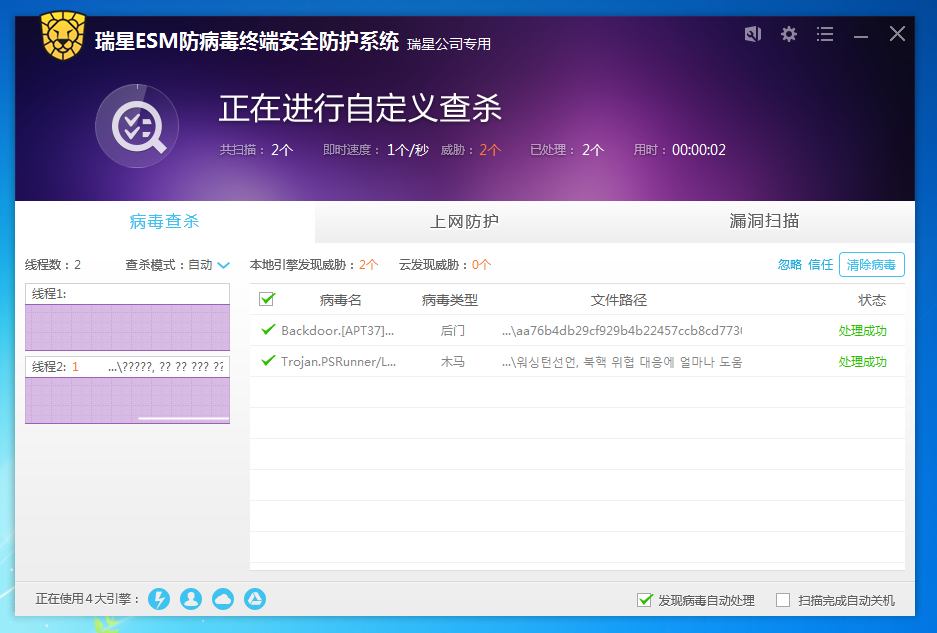Click the cloud engine icon

pos(223,599)
